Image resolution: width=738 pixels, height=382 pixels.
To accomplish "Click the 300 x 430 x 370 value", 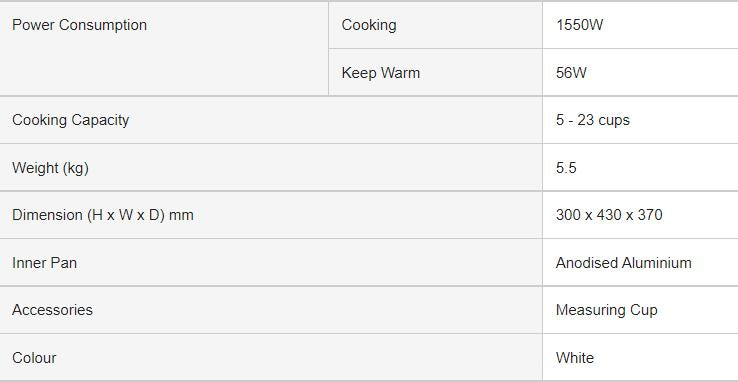I will click(x=609, y=215).
